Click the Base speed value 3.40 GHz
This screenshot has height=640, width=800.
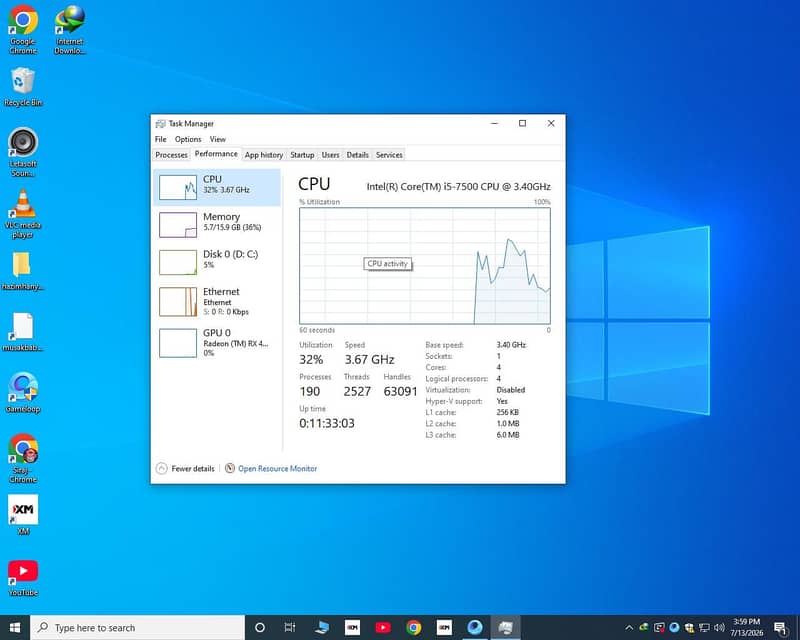tap(511, 345)
